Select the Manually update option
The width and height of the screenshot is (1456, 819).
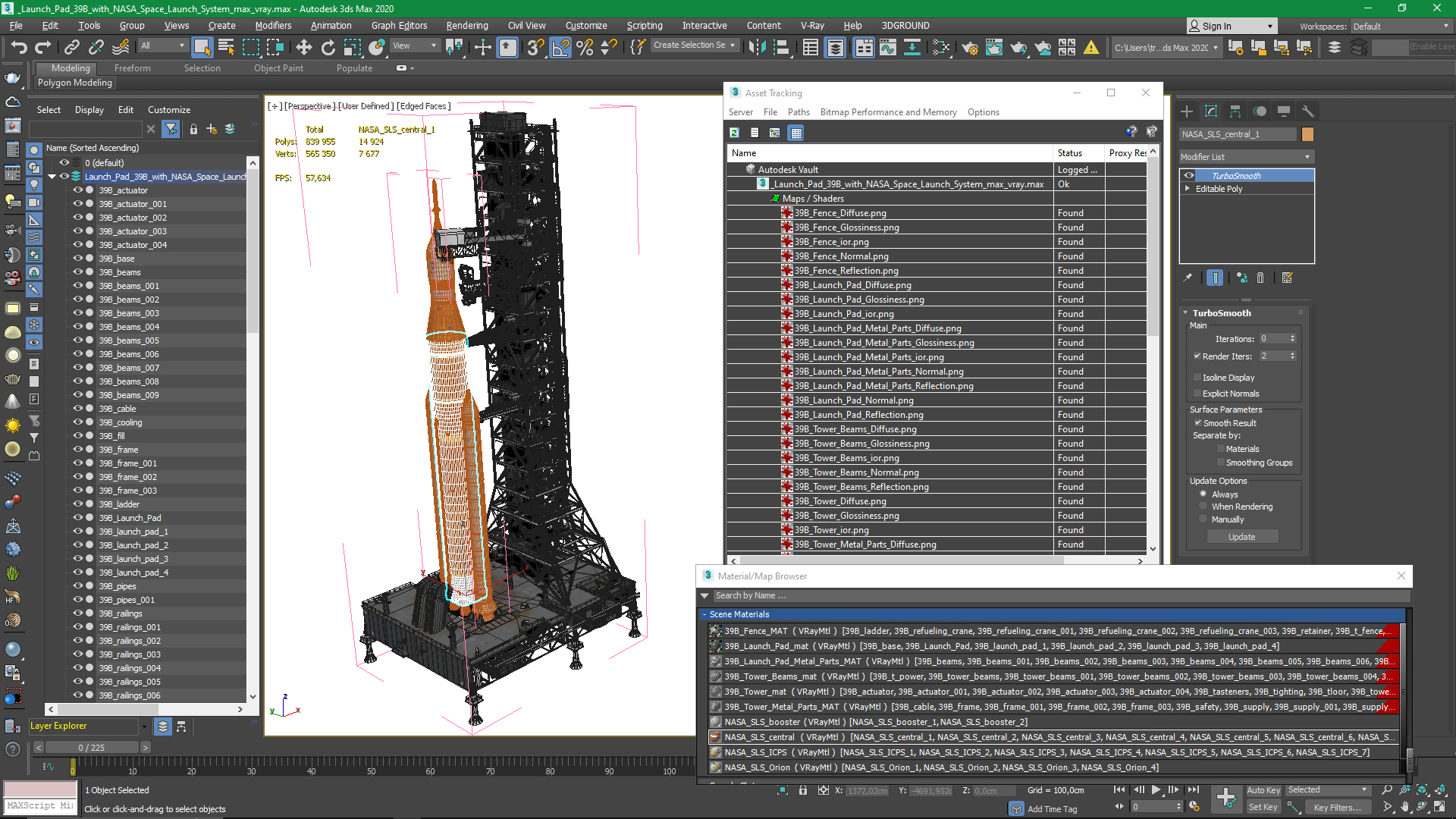(1203, 519)
